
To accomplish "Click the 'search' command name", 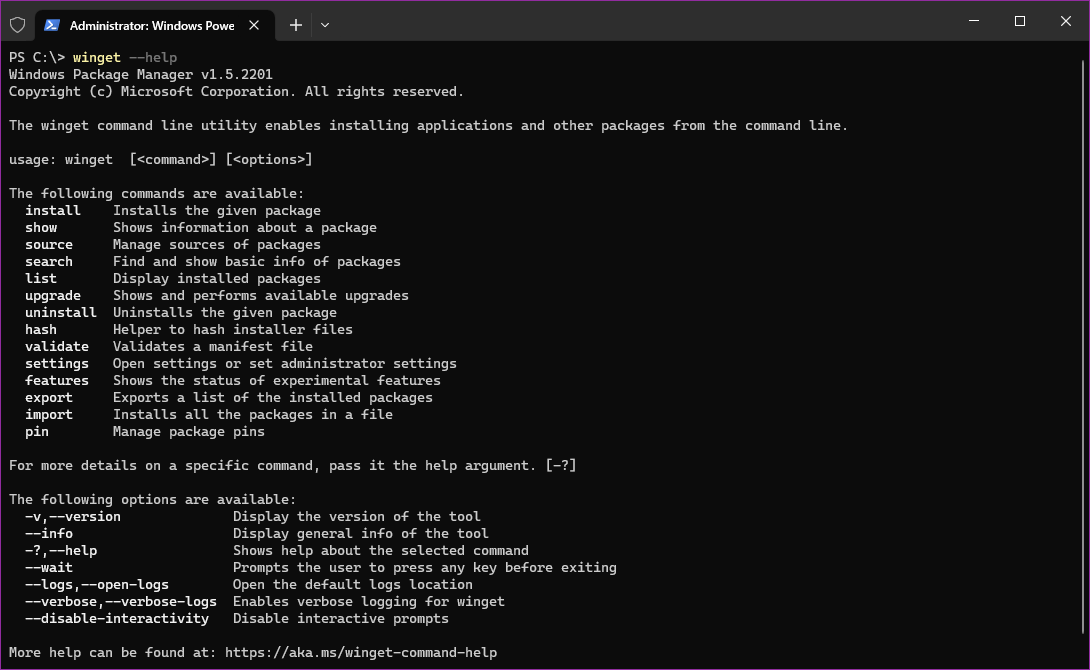I will [49, 262].
